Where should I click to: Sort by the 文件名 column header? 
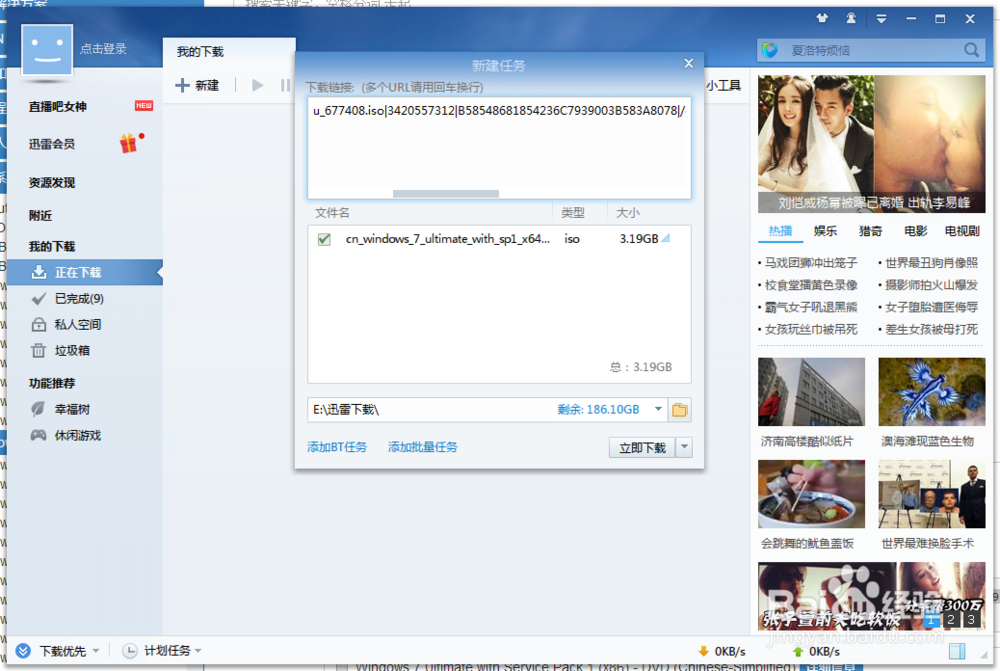(332, 213)
